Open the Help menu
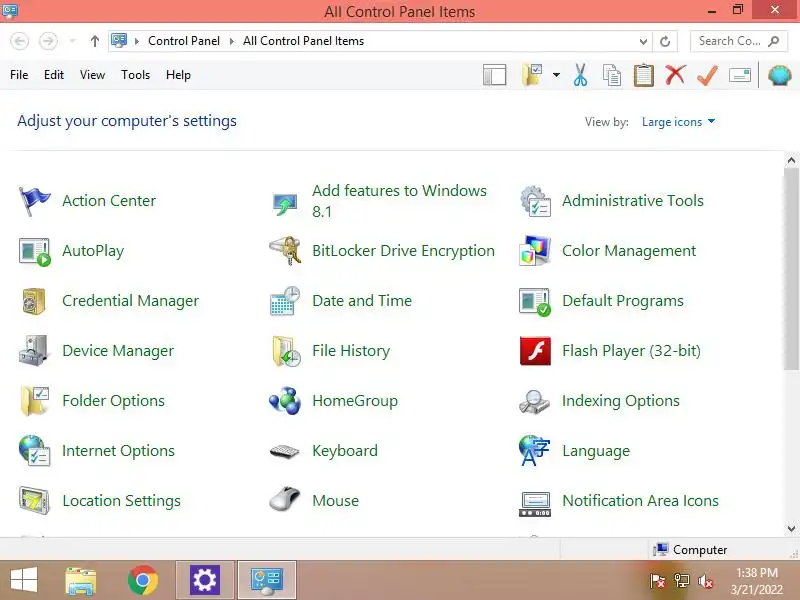Screen dimensions: 800x600 [178, 75]
